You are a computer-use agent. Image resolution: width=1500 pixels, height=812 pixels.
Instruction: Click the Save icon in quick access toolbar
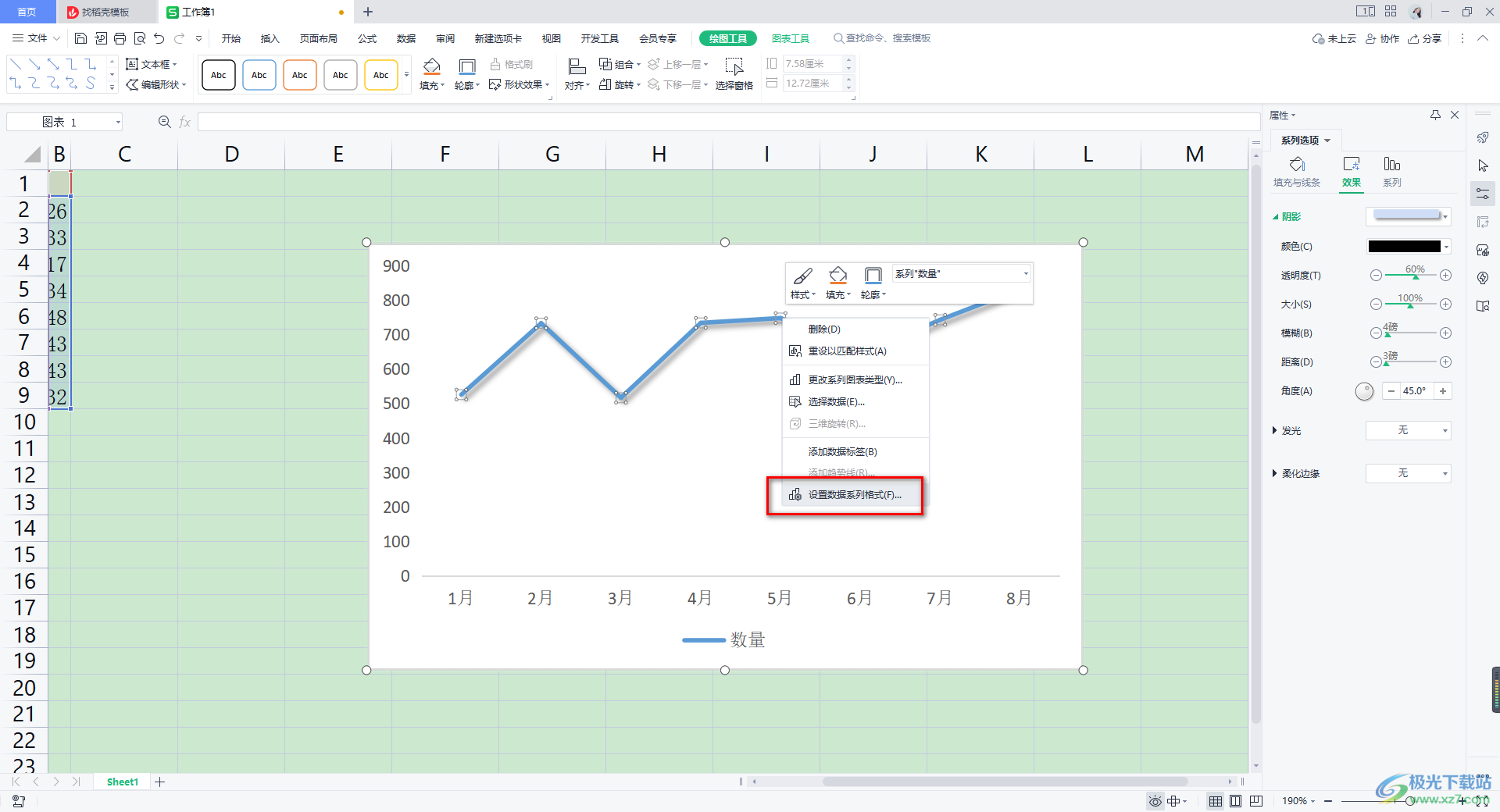(x=80, y=38)
